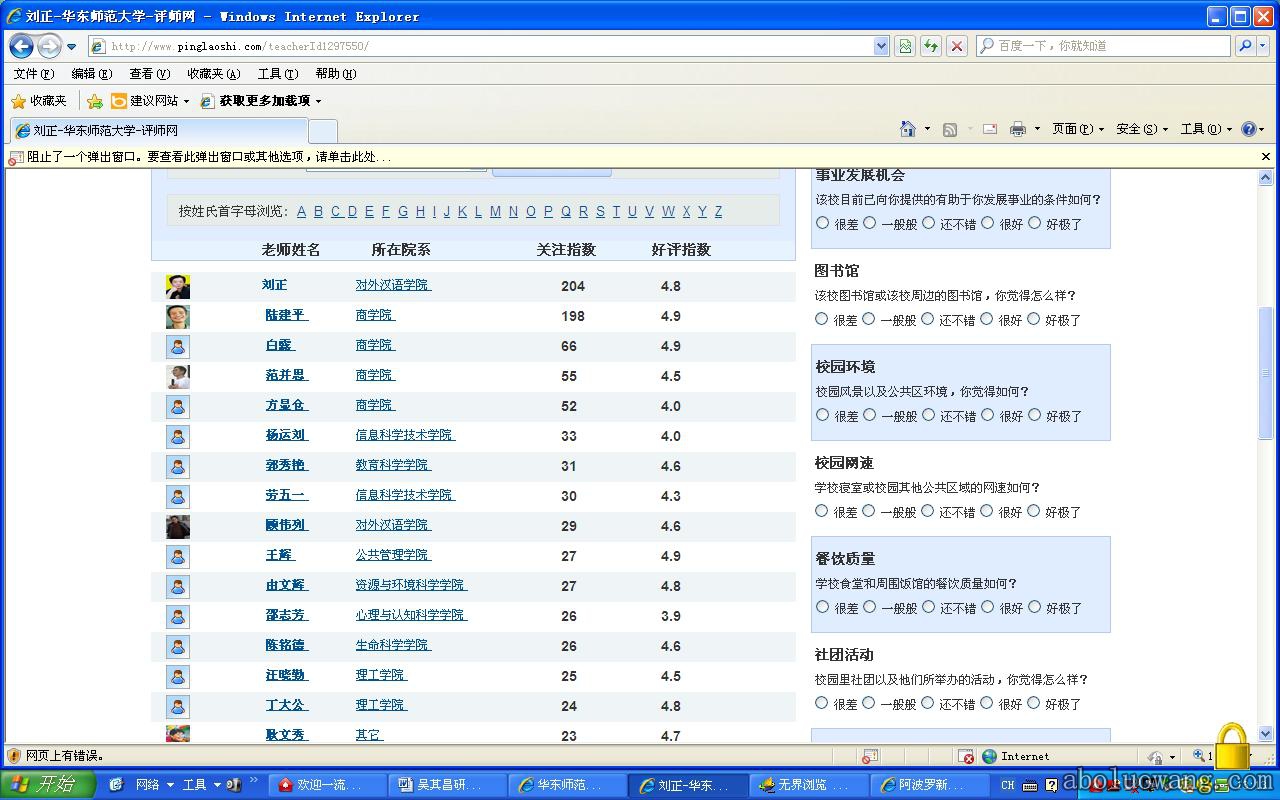Select 好极了 for 事业发展机会
This screenshot has height=800, width=1280.
coord(1035,223)
